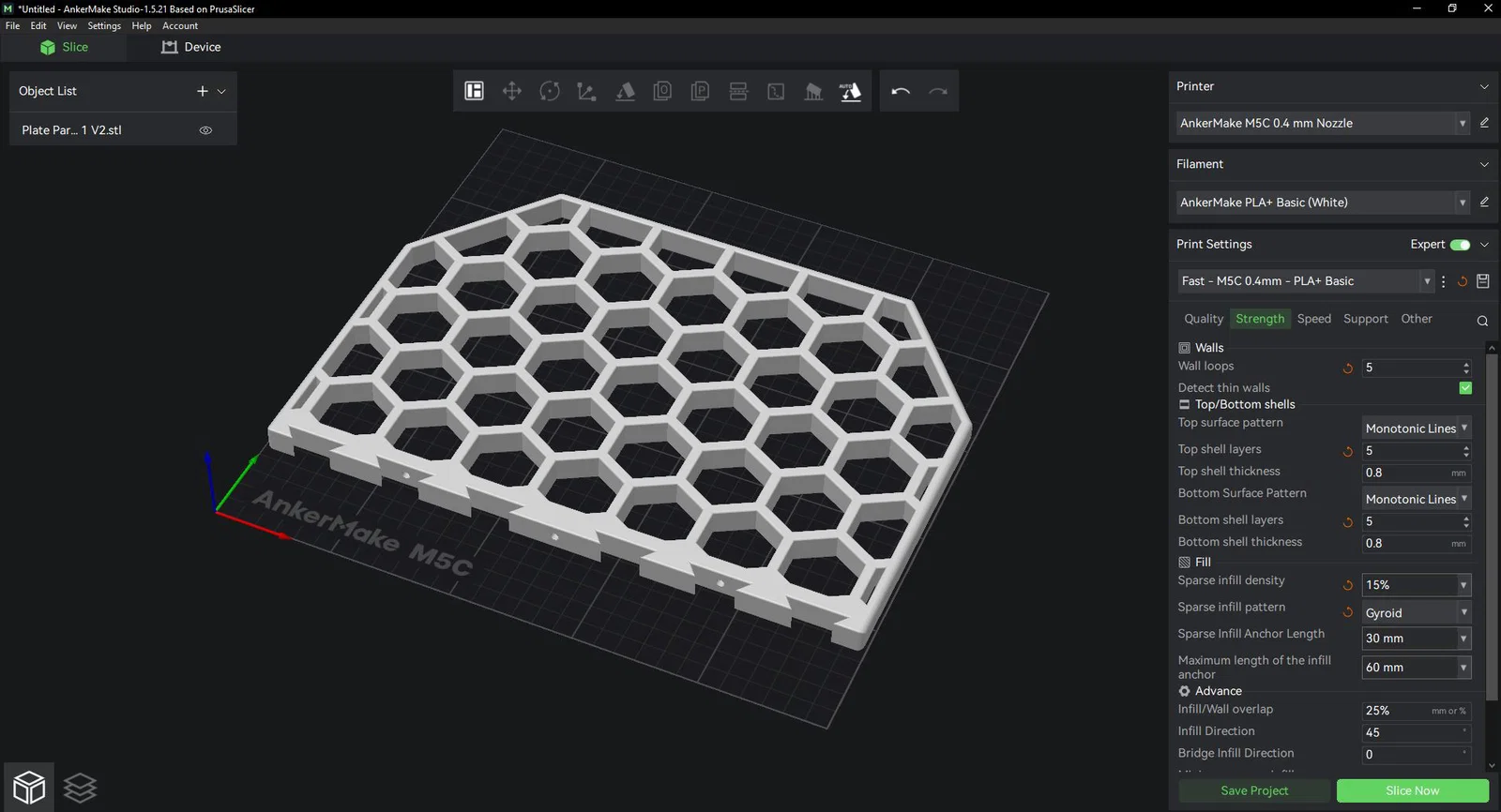Uncheck Detect thin walls

1465,388
